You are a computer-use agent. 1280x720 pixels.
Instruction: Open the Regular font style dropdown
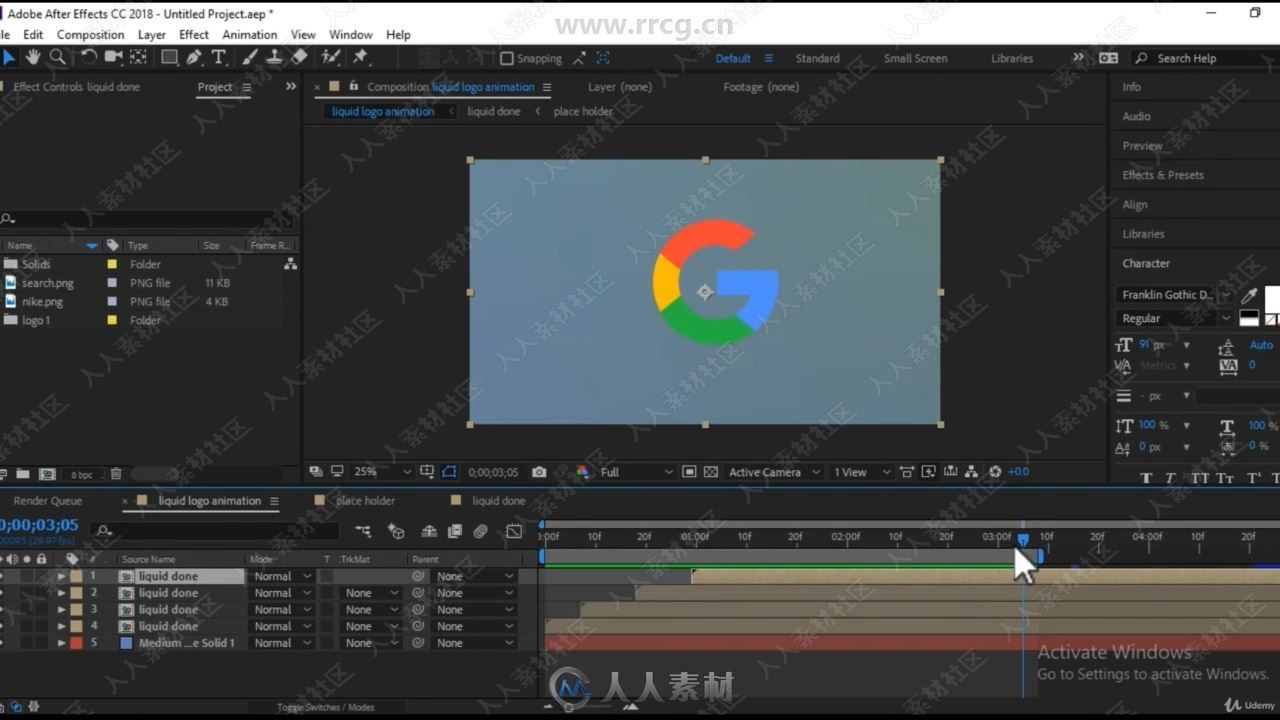click(1175, 318)
